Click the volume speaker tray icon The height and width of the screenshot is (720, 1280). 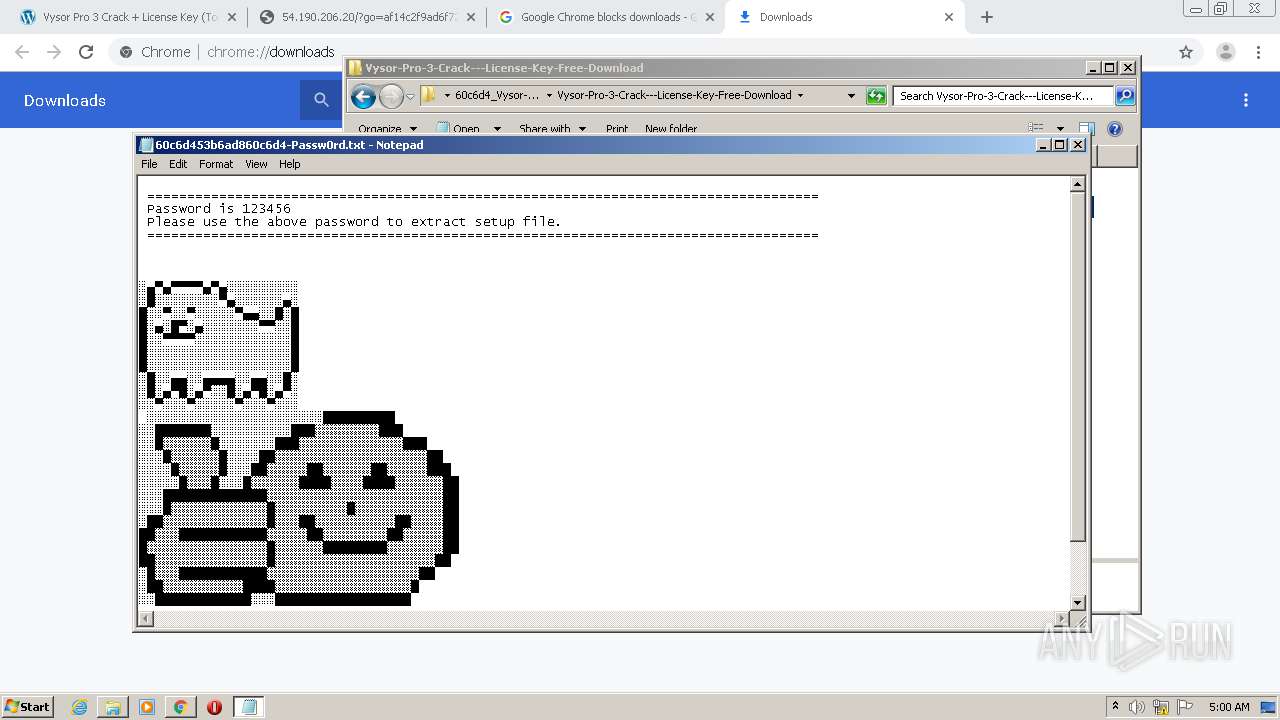(x=1137, y=707)
